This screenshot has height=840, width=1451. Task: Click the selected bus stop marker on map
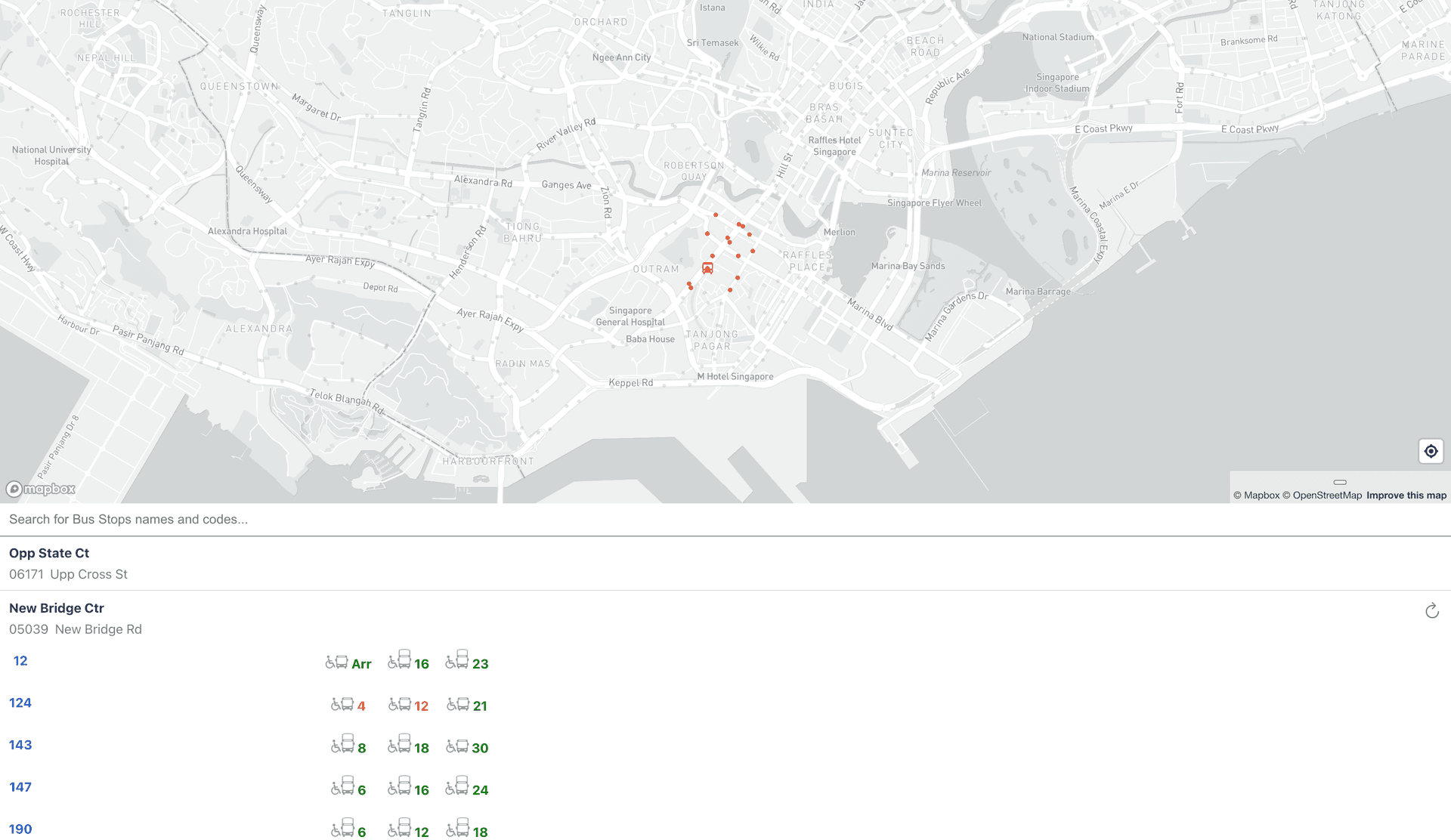[x=707, y=268]
